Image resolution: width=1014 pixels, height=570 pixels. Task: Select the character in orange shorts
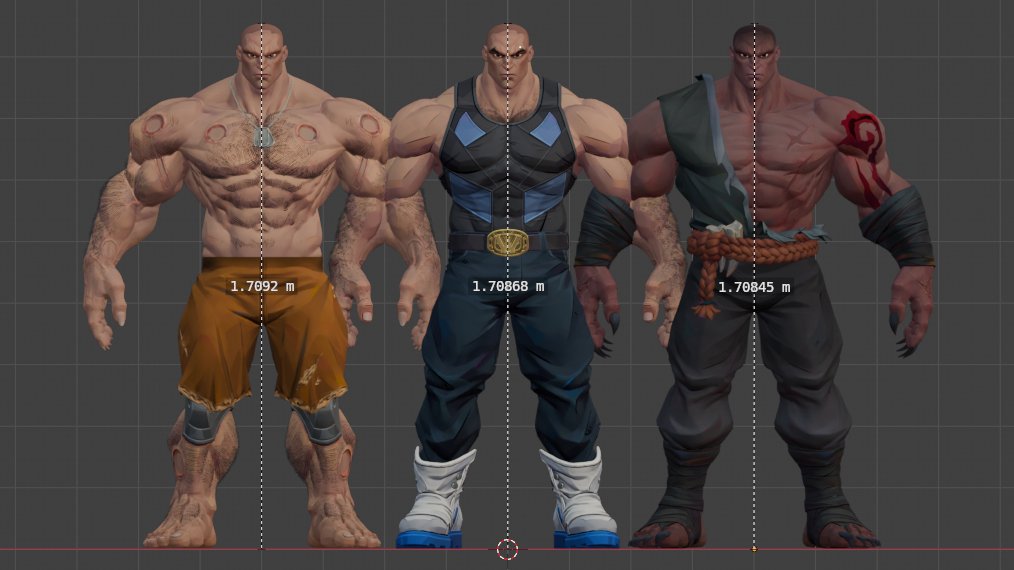click(x=261, y=285)
